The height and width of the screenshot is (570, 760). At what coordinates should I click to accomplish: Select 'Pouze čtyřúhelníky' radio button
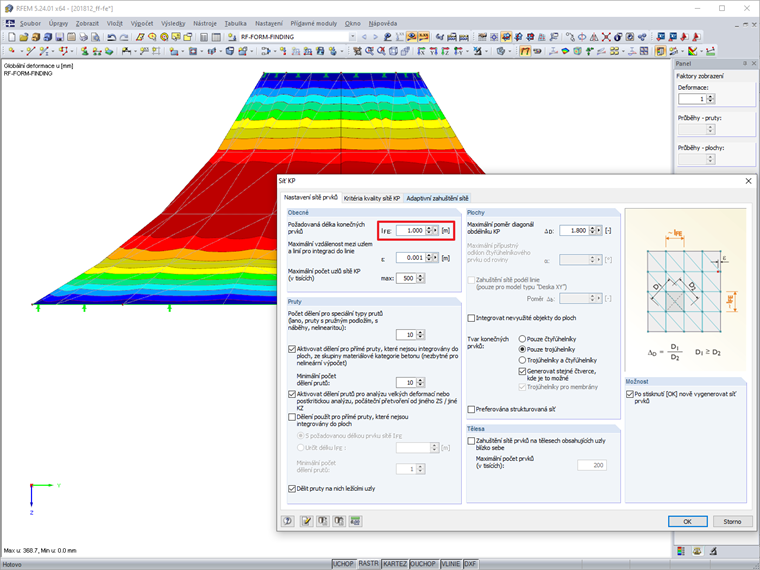pyautogui.click(x=522, y=339)
